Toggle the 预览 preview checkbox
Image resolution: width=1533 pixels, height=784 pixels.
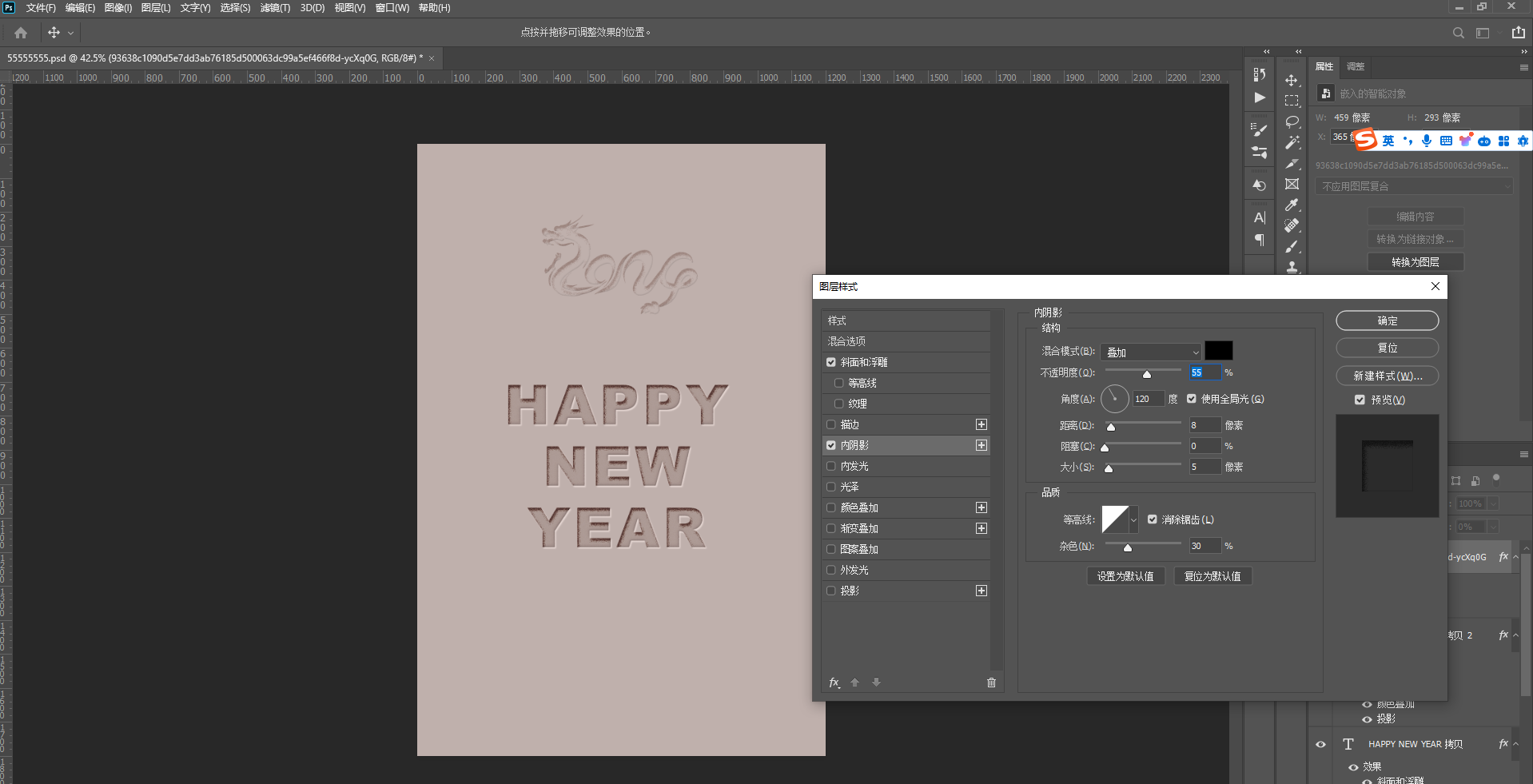(1360, 400)
